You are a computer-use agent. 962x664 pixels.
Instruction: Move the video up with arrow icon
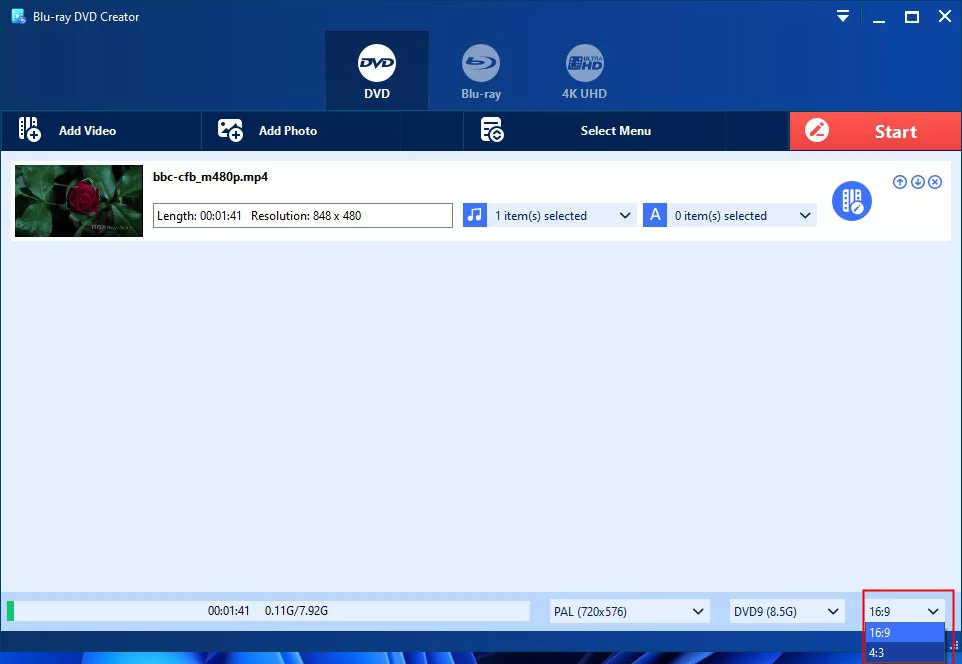coord(900,182)
